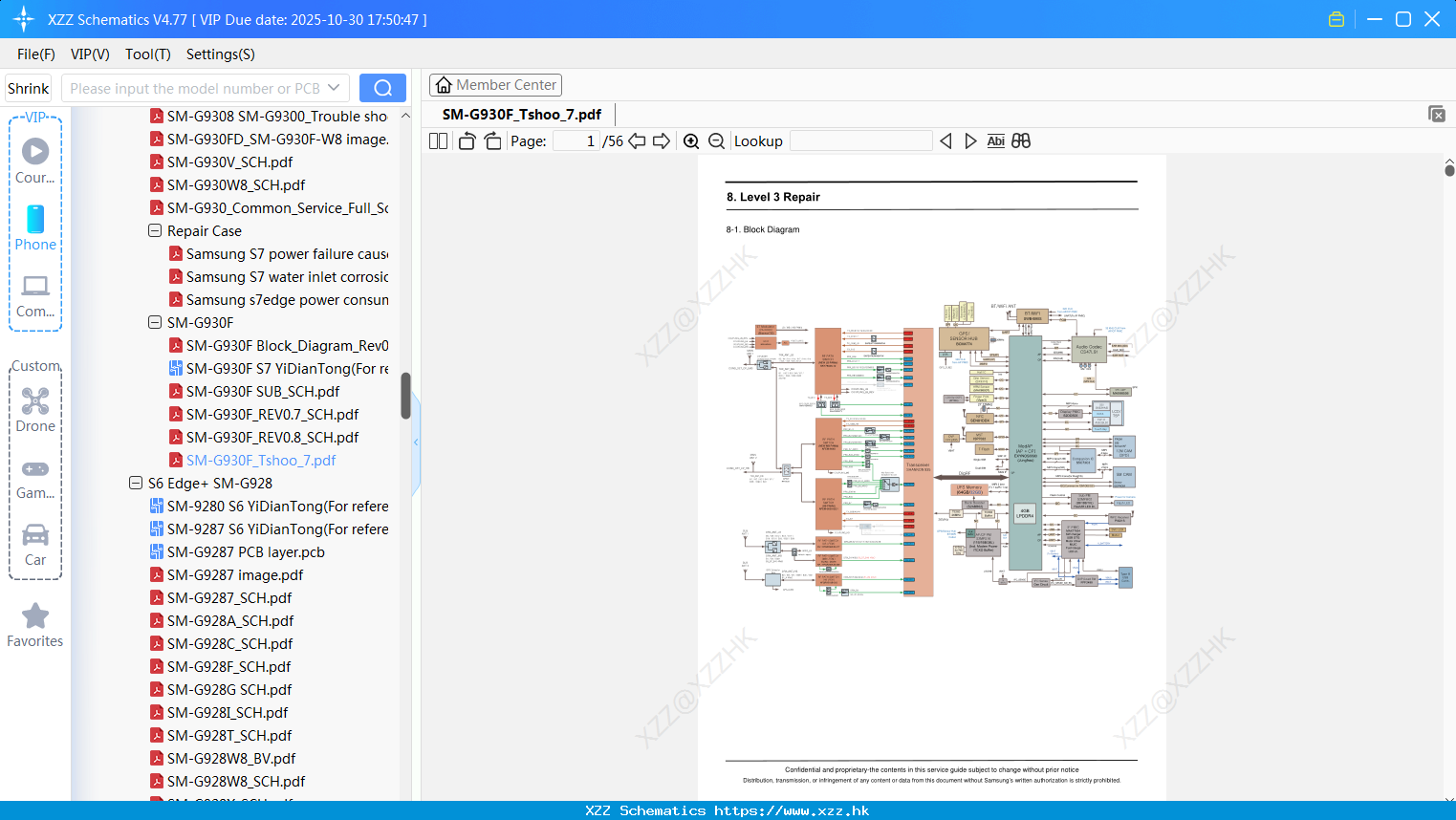Open Courses category in sidebar
Screen dimensions: 1456x820
35,161
